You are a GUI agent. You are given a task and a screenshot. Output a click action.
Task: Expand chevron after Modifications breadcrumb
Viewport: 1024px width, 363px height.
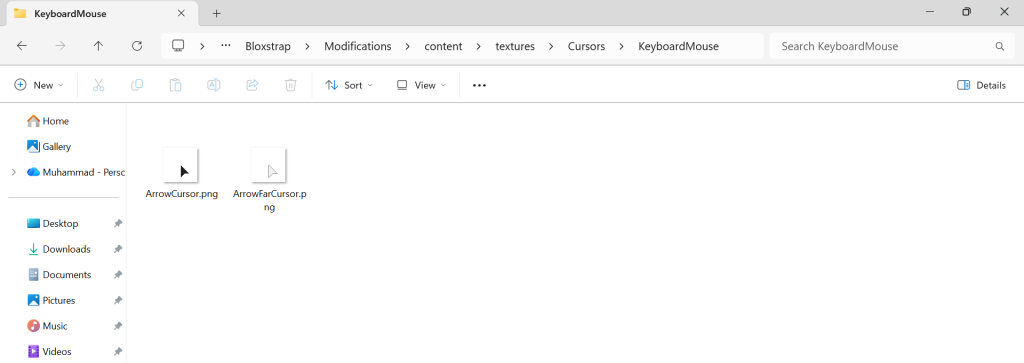click(408, 46)
